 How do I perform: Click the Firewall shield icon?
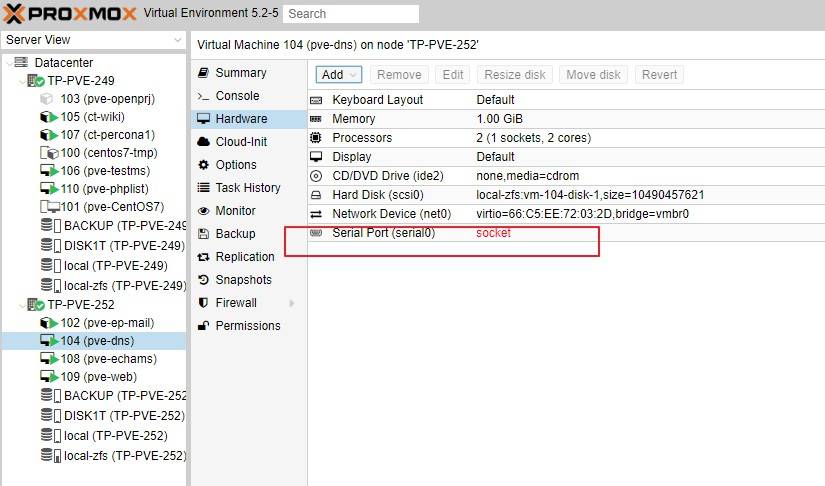tap(204, 303)
